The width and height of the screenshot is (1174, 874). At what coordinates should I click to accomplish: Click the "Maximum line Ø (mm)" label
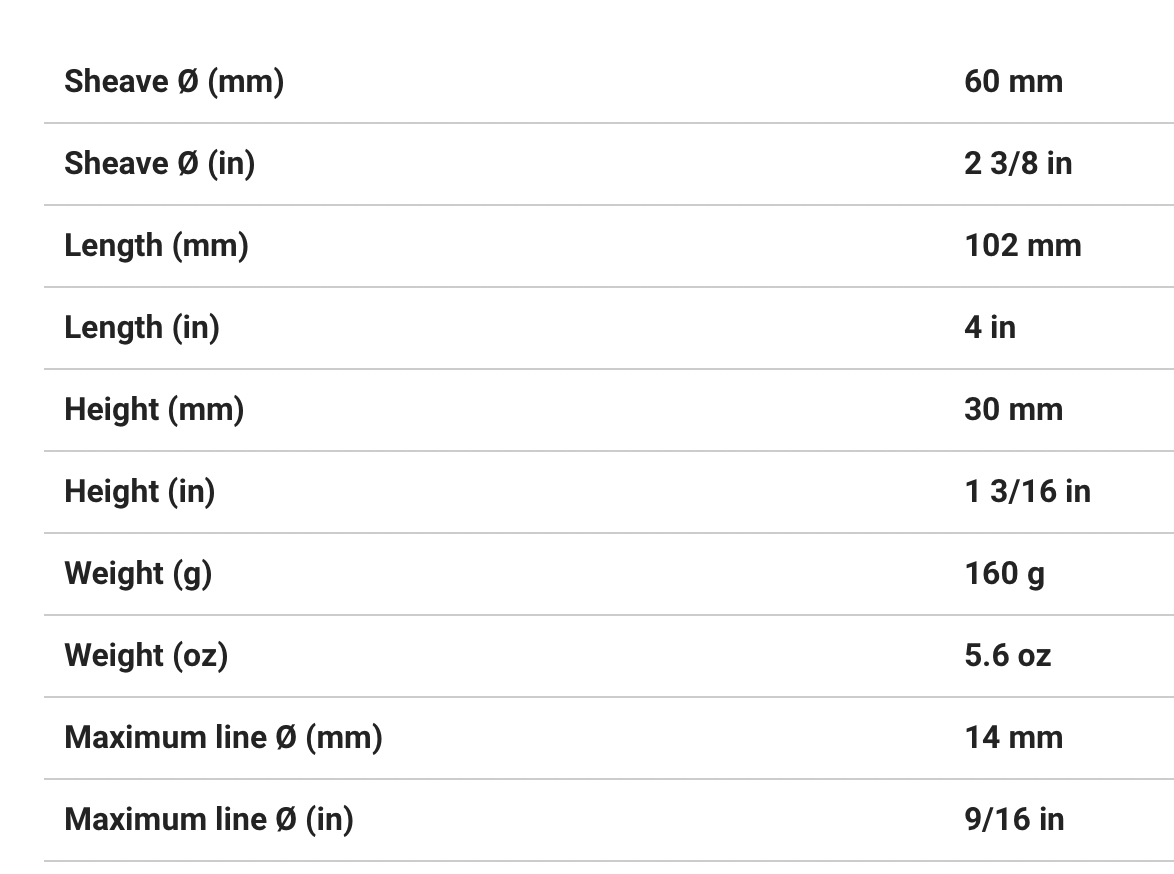point(223,738)
